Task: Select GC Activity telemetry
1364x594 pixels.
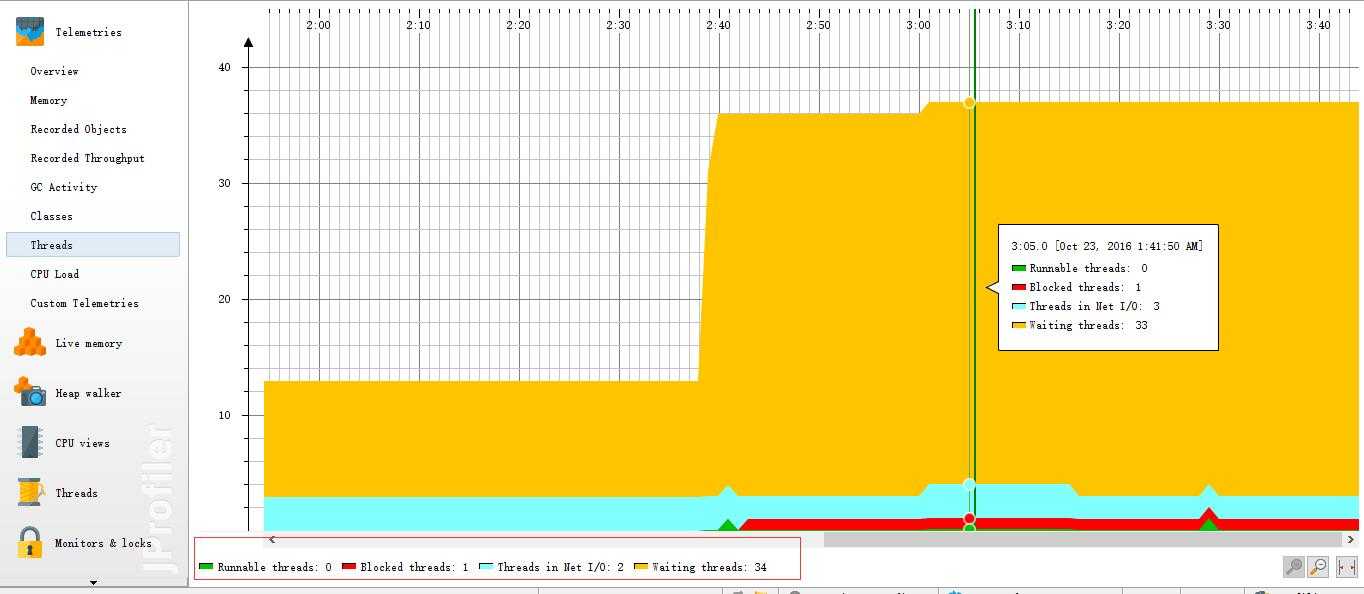Action: [x=92, y=187]
